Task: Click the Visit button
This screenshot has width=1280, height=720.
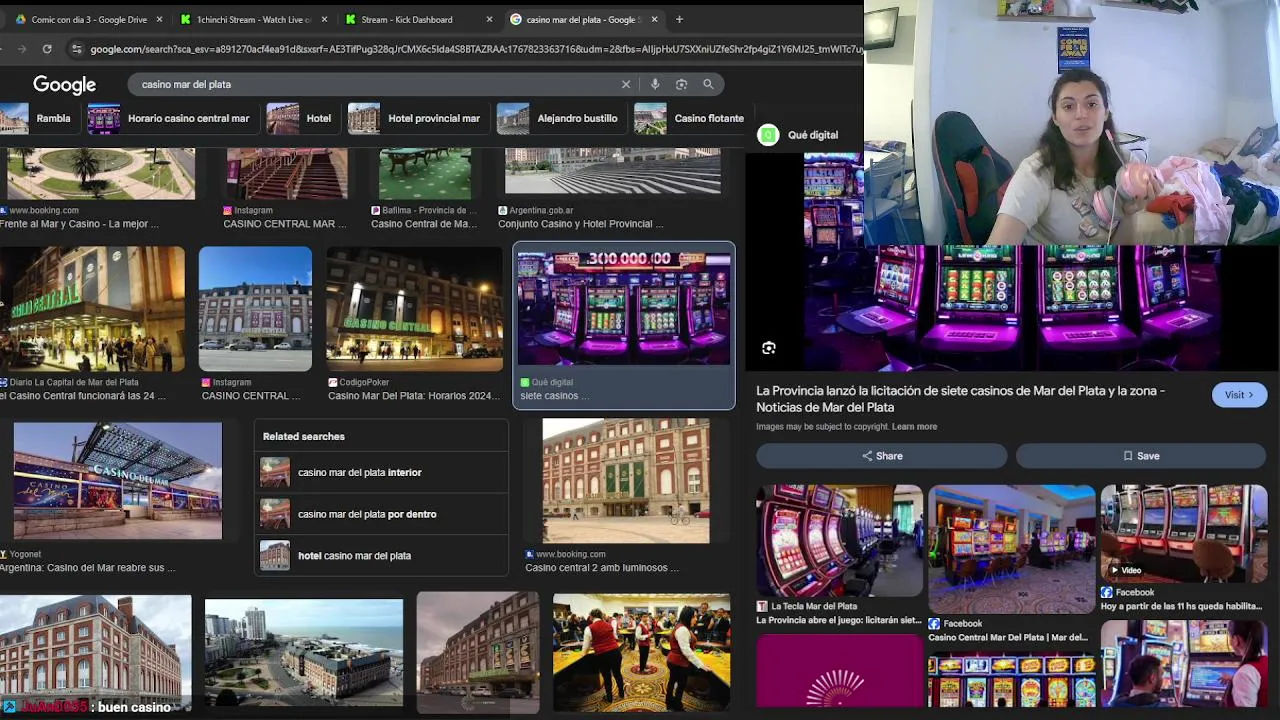Action: click(1239, 395)
